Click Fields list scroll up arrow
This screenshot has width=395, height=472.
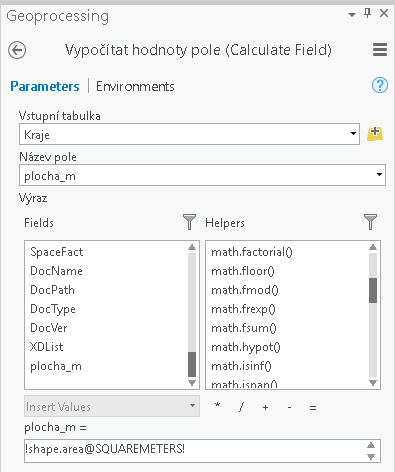tap(192, 247)
